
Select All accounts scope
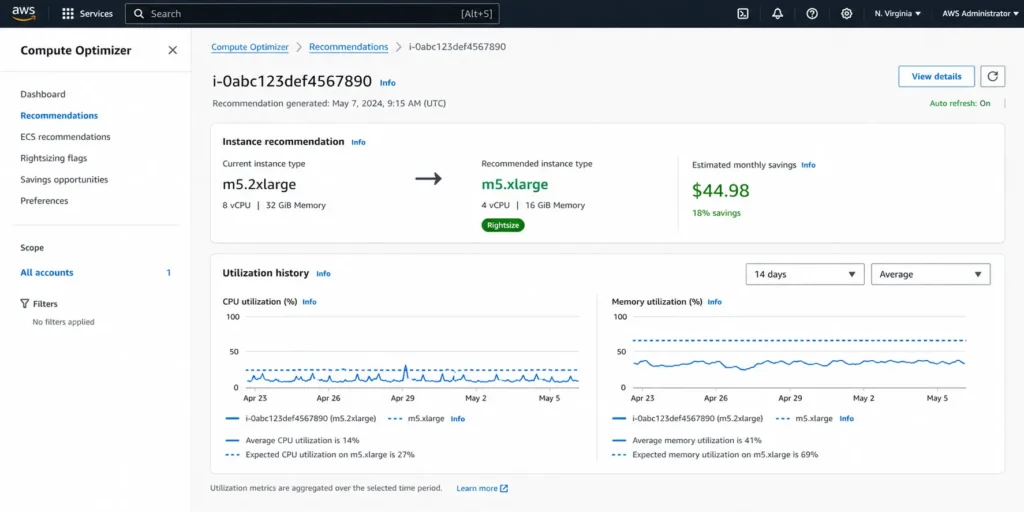tap(47, 272)
